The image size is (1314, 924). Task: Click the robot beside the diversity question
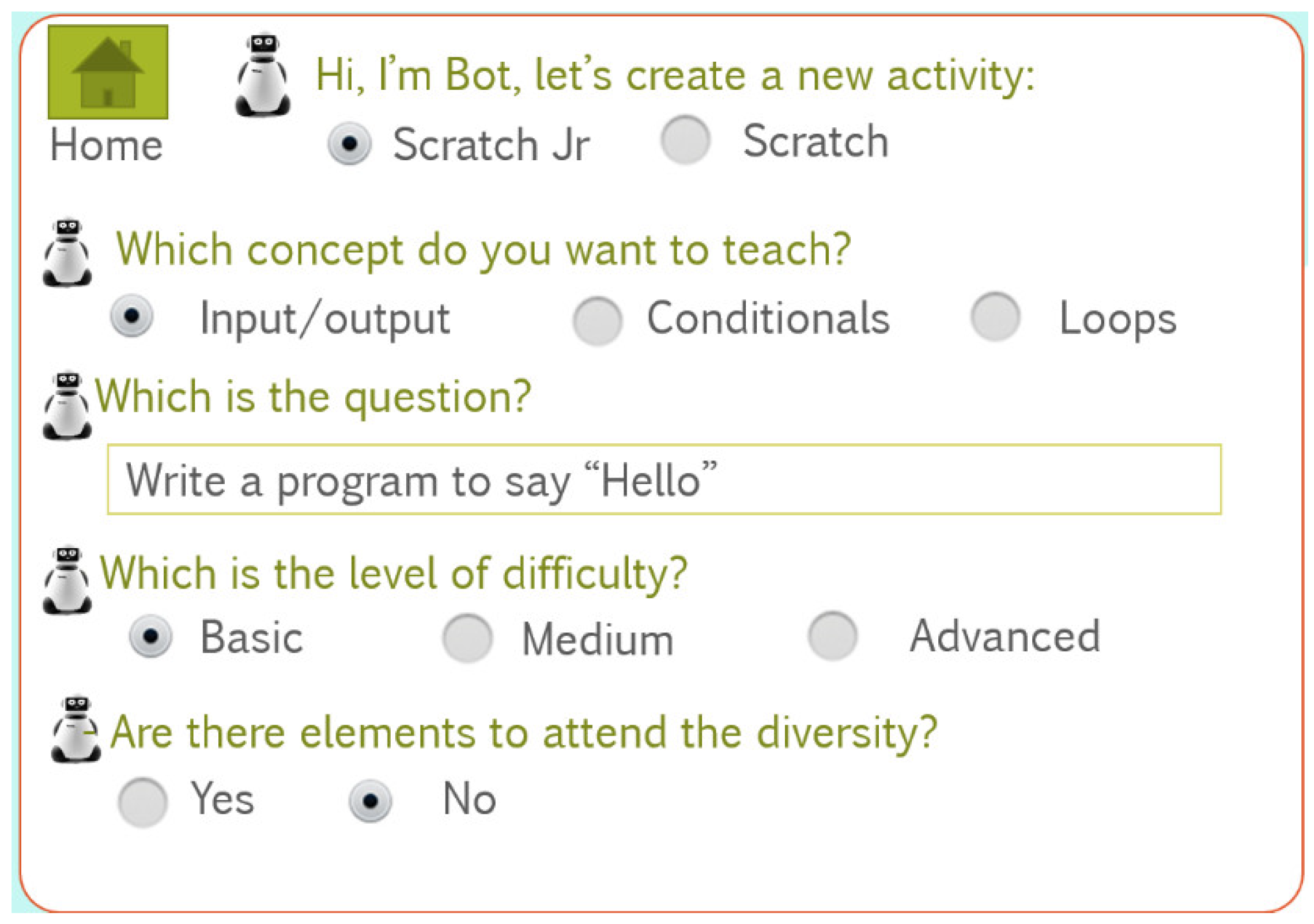coord(76,729)
